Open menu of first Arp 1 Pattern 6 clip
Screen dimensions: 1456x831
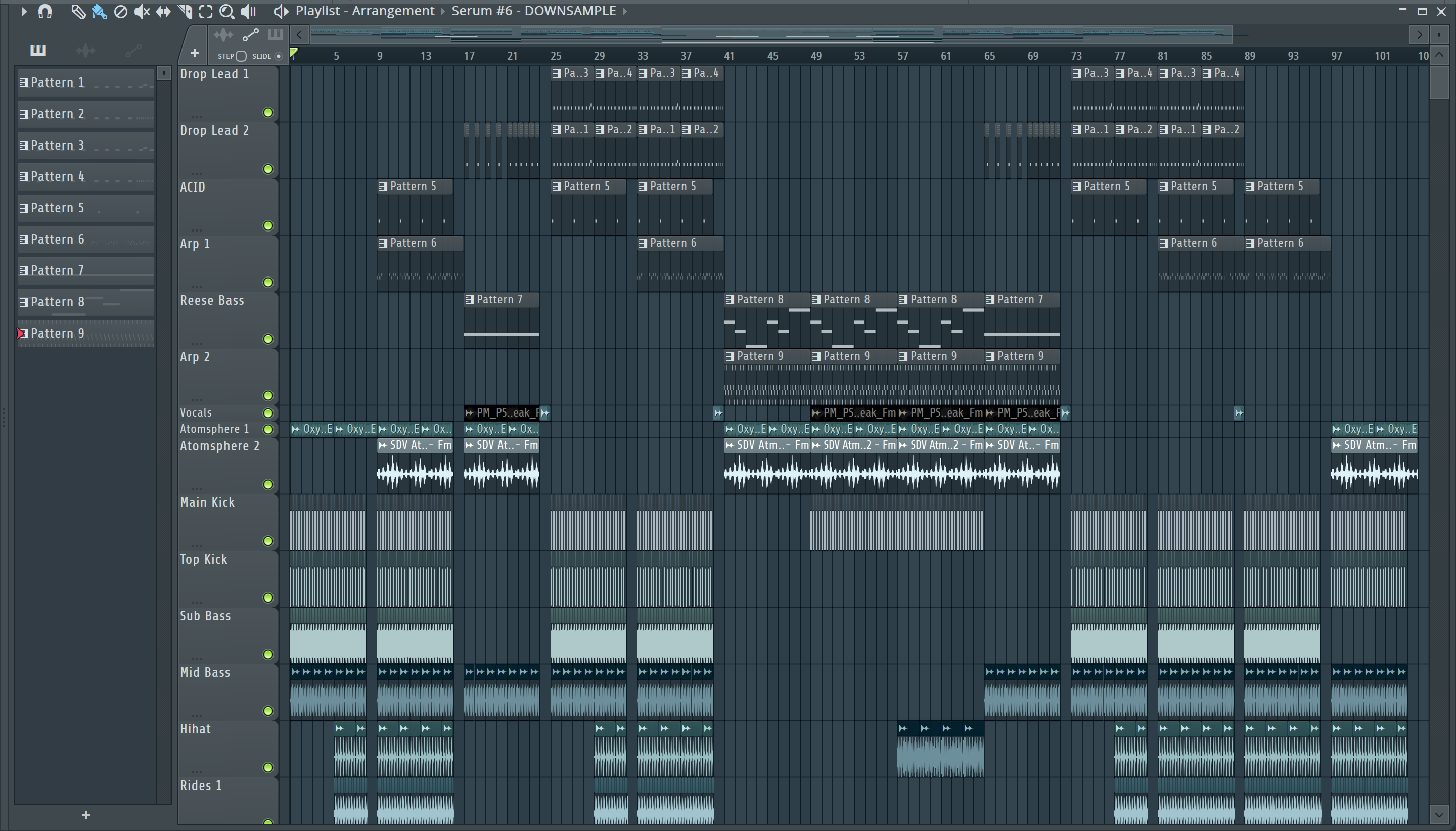tap(383, 243)
